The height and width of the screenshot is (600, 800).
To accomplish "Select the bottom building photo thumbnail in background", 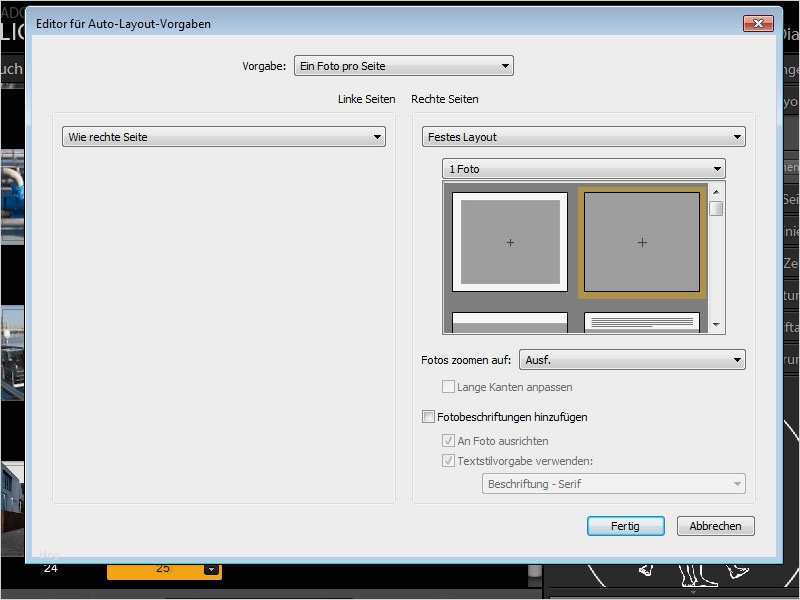I will (12, 508).
